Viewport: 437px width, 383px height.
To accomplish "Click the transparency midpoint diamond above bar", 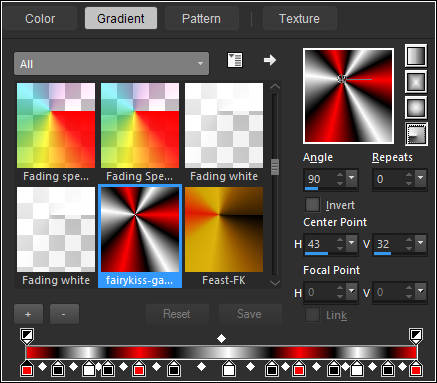I will coord(221,339).
